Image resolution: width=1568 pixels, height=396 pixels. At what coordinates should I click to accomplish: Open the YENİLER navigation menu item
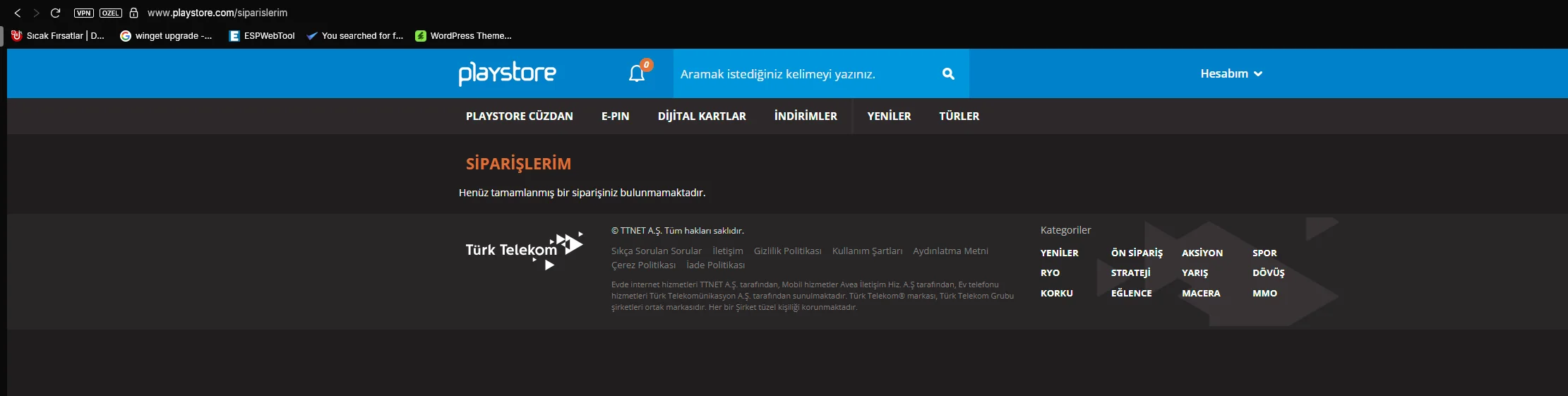click(x=889, y=116)
